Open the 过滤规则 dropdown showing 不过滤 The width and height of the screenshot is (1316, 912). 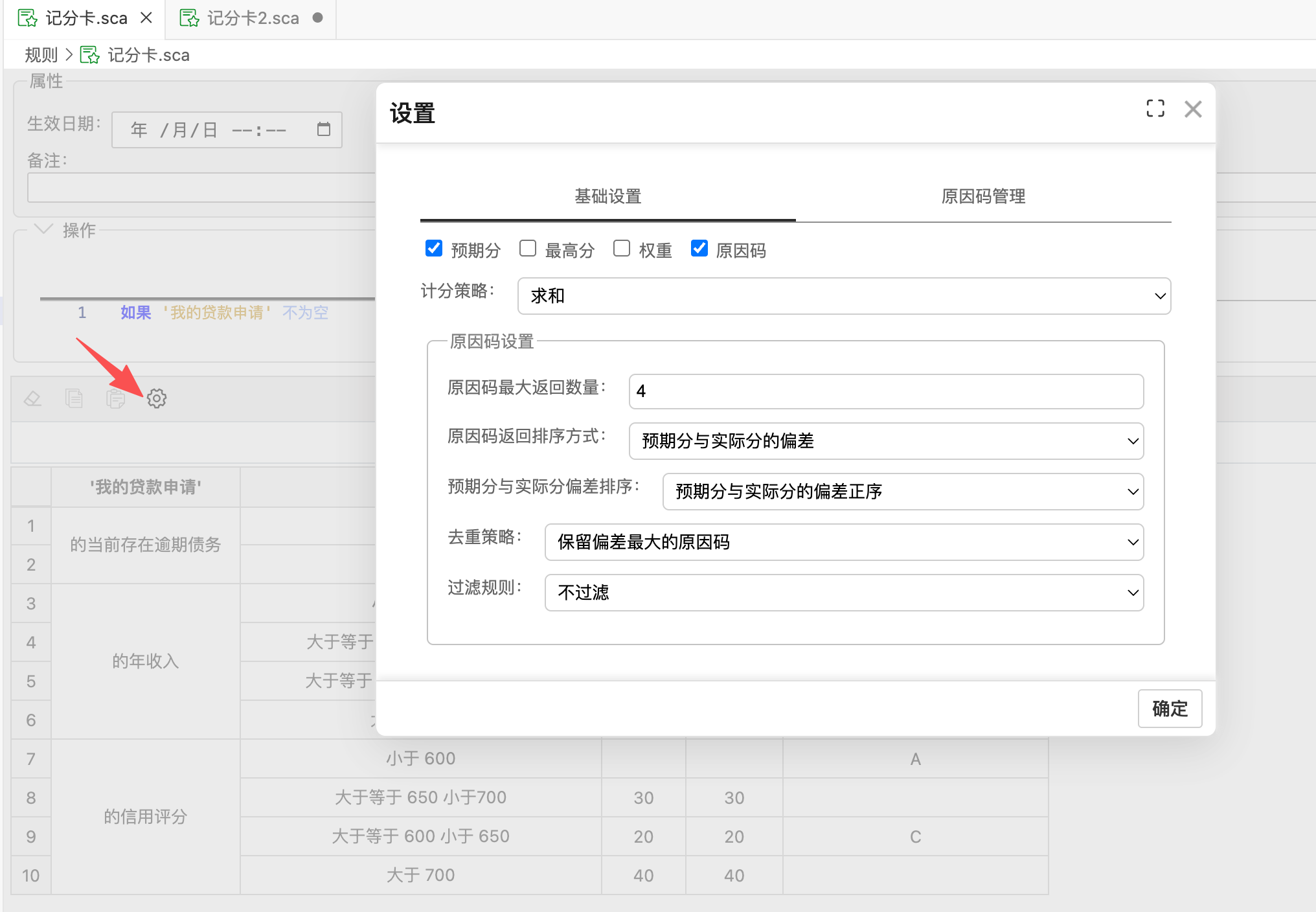point(844,593)
